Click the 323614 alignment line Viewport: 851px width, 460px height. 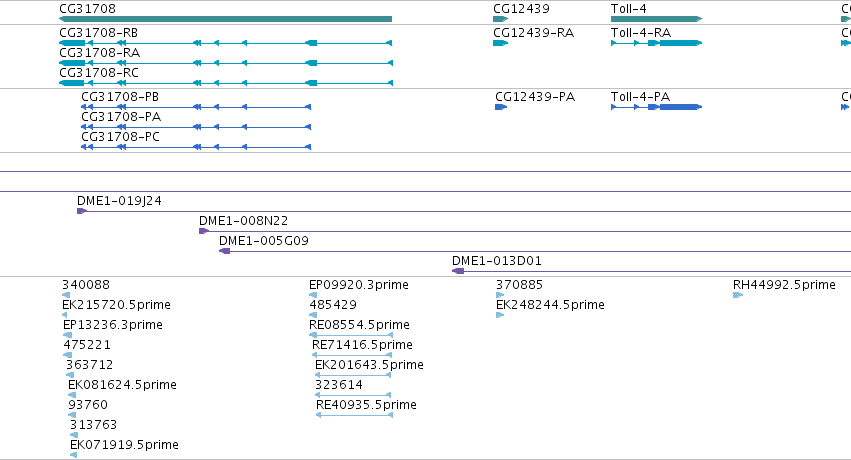pyautogui.click(x=353, y=395)
